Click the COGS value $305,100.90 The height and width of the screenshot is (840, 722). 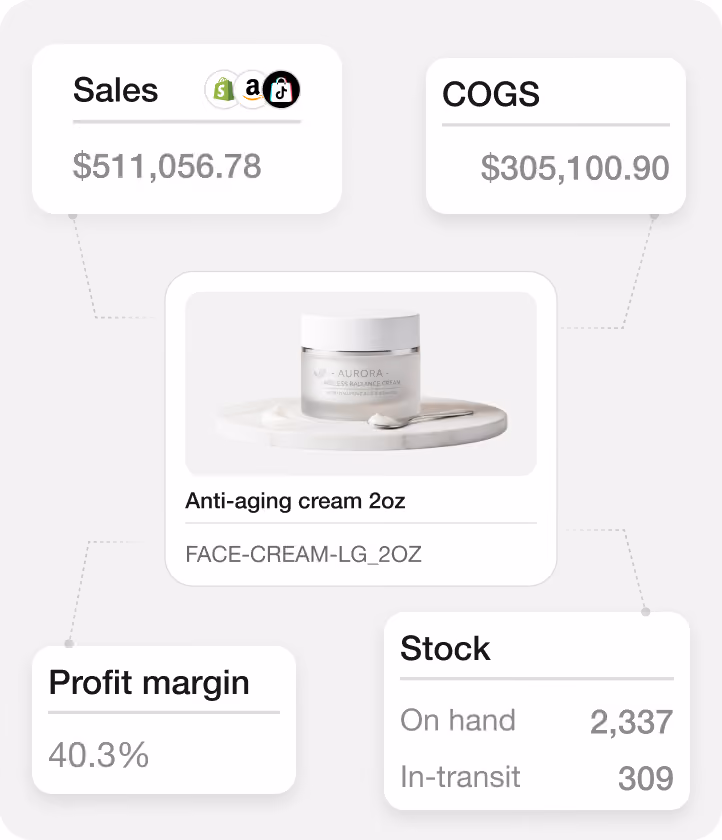tap(575, 168)
